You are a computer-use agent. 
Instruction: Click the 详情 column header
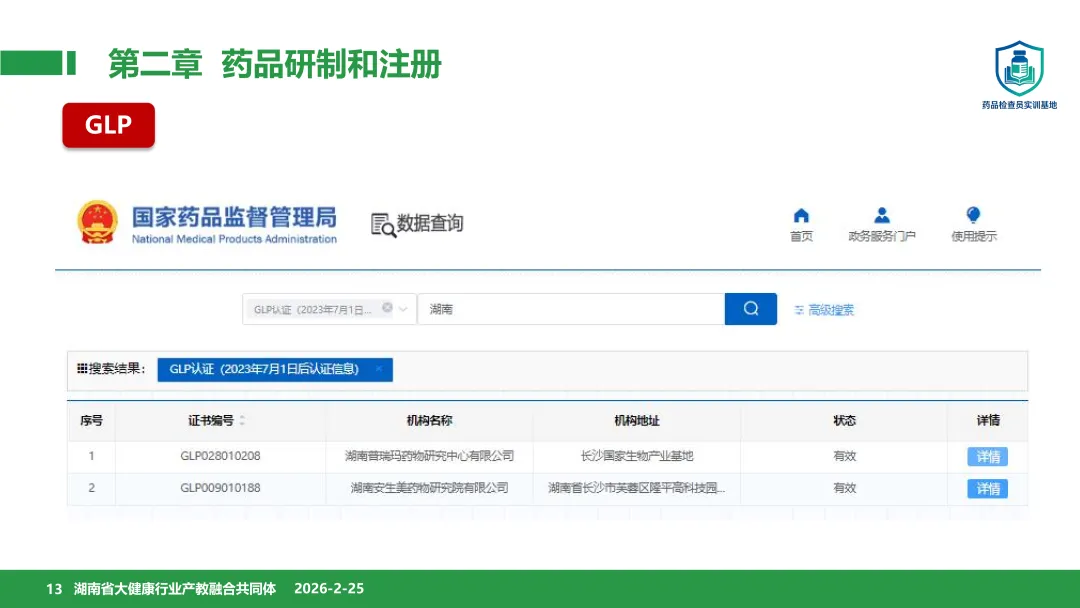click(988, 420)
